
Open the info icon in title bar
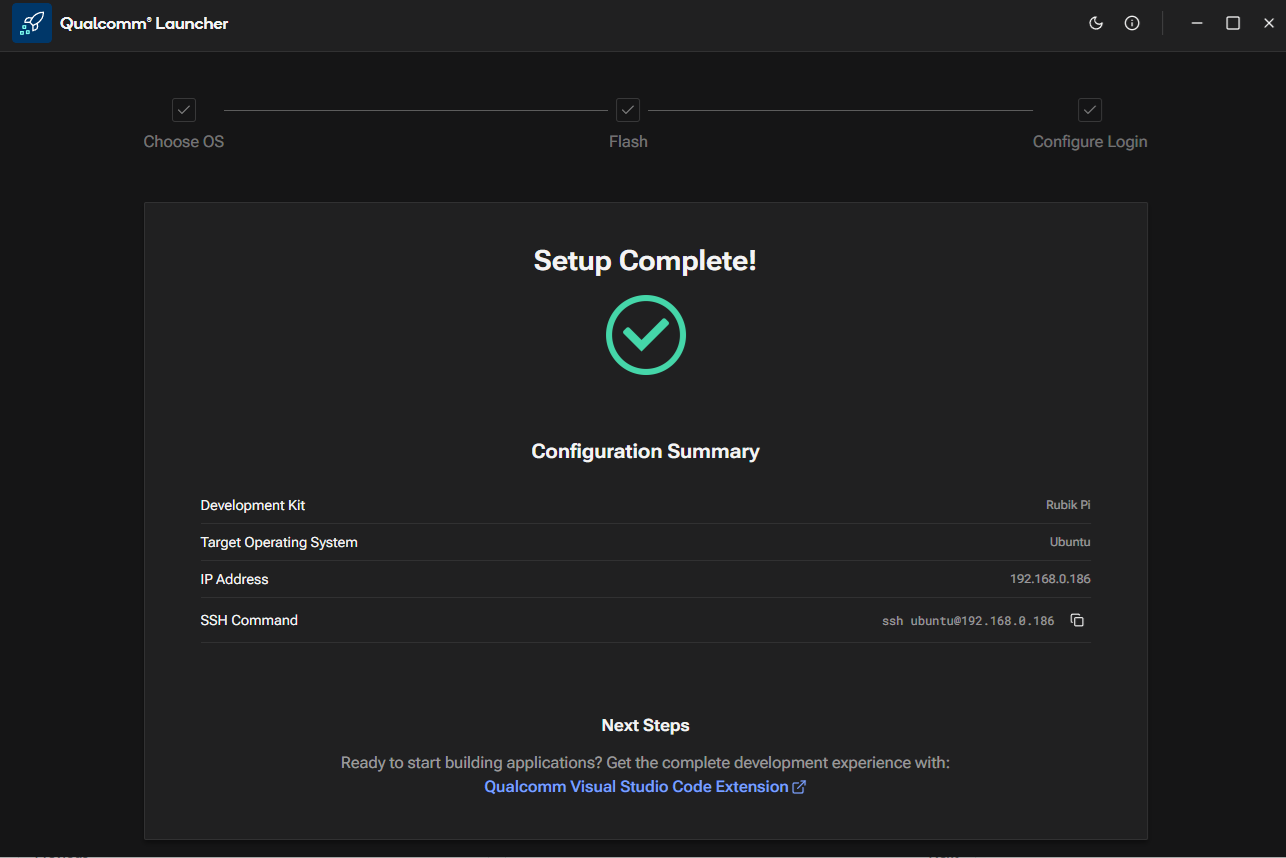click(1132, 23)
